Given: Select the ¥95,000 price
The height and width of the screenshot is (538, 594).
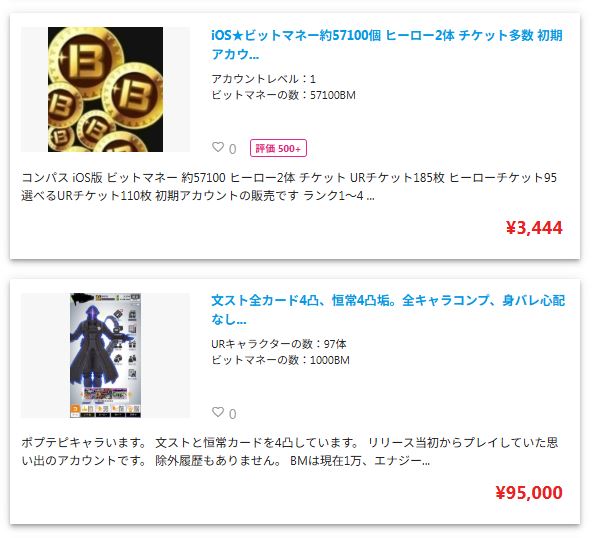Looking at the screenshot, I should point(529,493).
